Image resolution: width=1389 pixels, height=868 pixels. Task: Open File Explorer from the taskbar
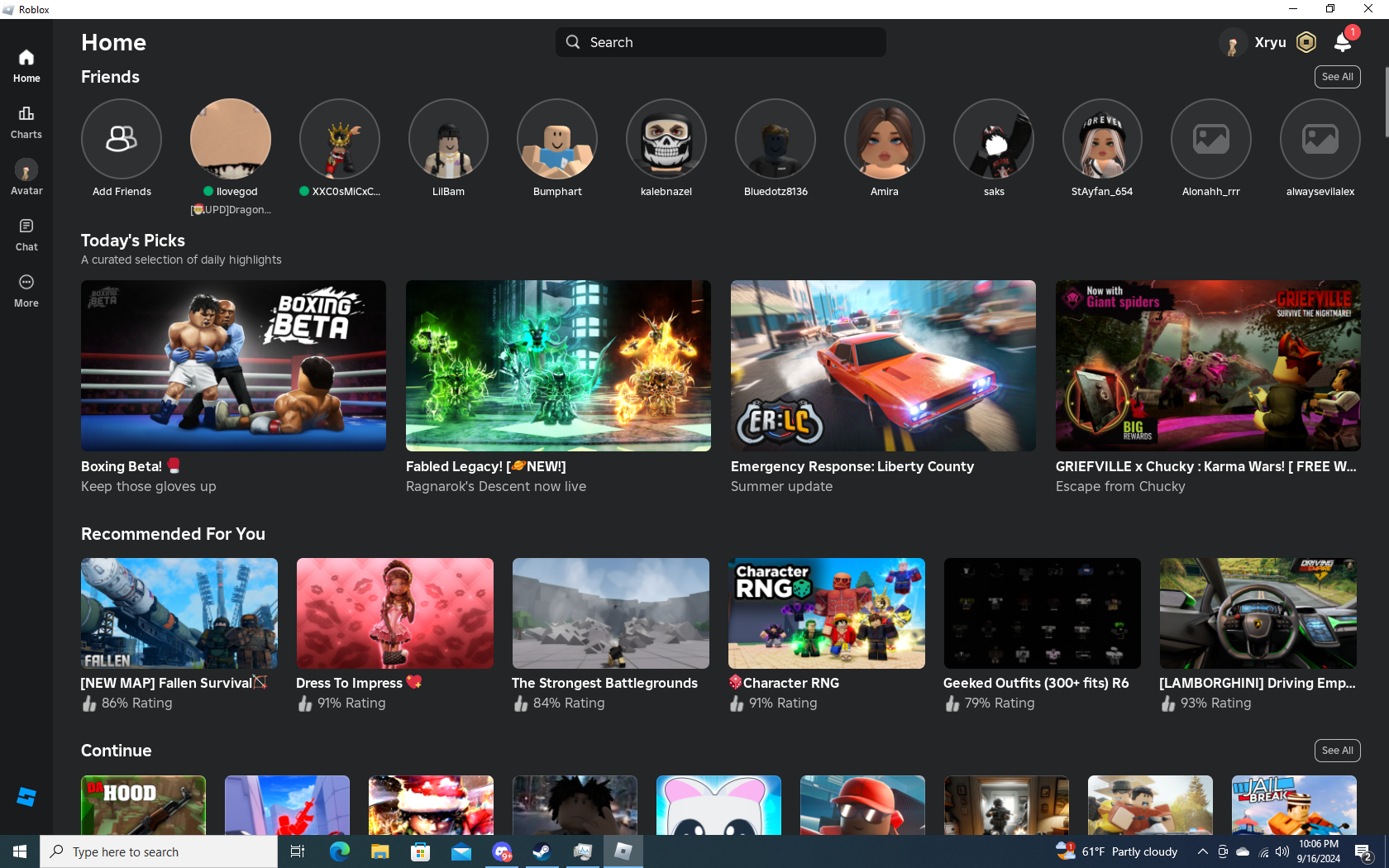(379, 851)
